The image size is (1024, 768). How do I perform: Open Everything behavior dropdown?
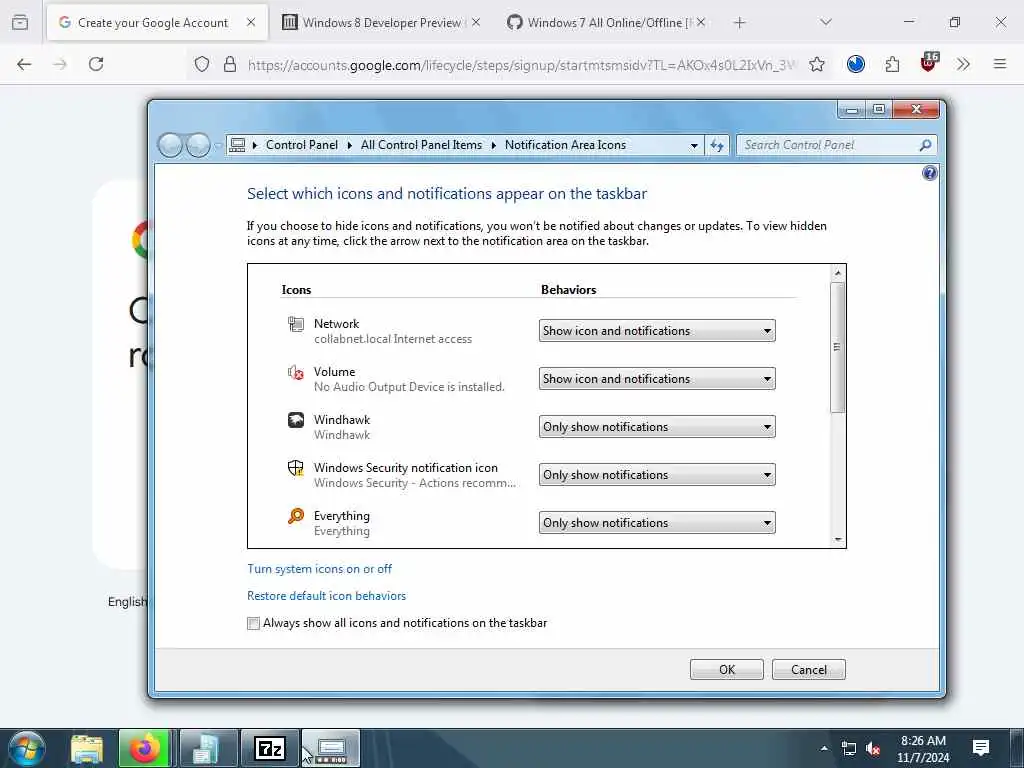click(657, 522)
